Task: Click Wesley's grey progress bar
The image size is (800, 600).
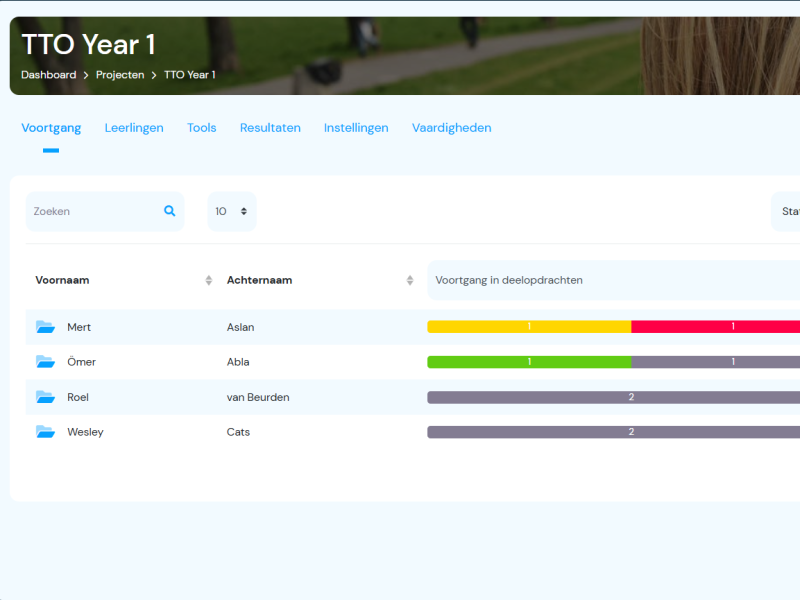Action: coord(613,432)
